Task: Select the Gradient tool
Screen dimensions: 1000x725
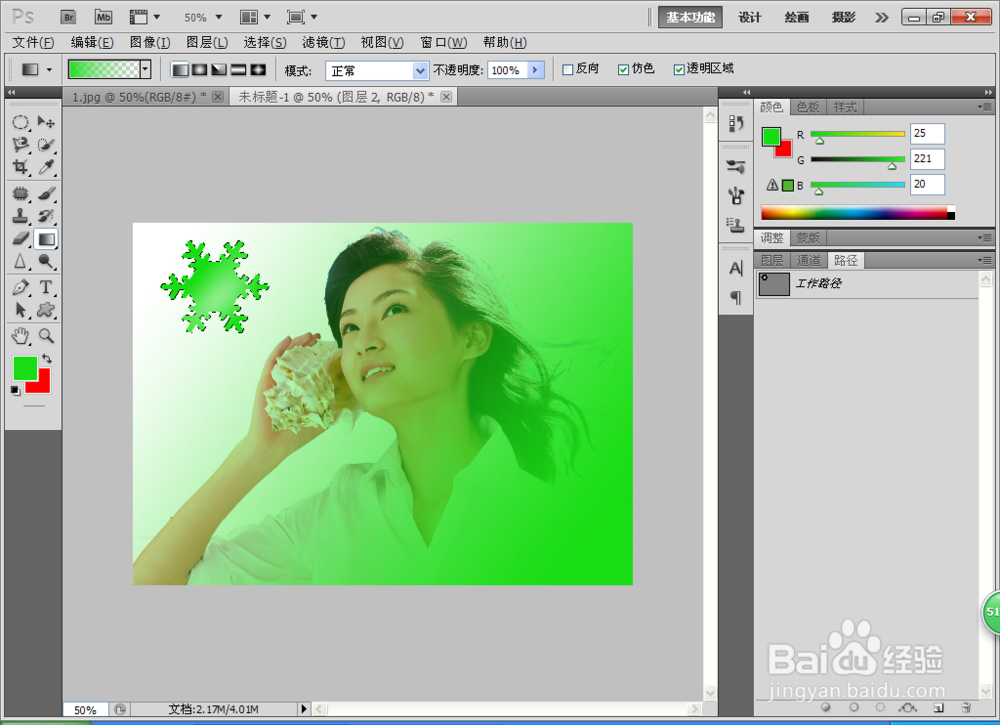Action: (x=46, y=238)
